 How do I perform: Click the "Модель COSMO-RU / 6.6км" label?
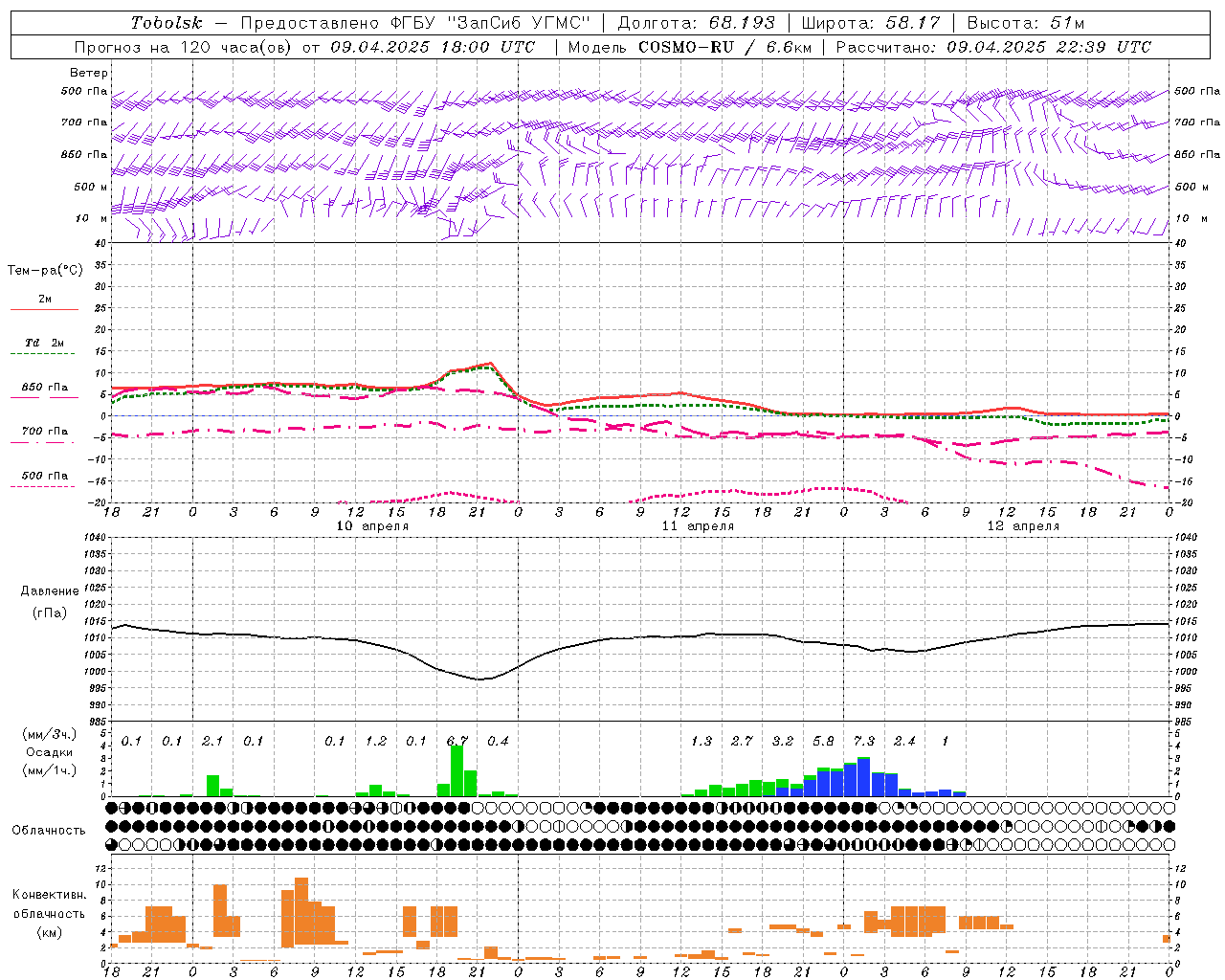[689, 47]
